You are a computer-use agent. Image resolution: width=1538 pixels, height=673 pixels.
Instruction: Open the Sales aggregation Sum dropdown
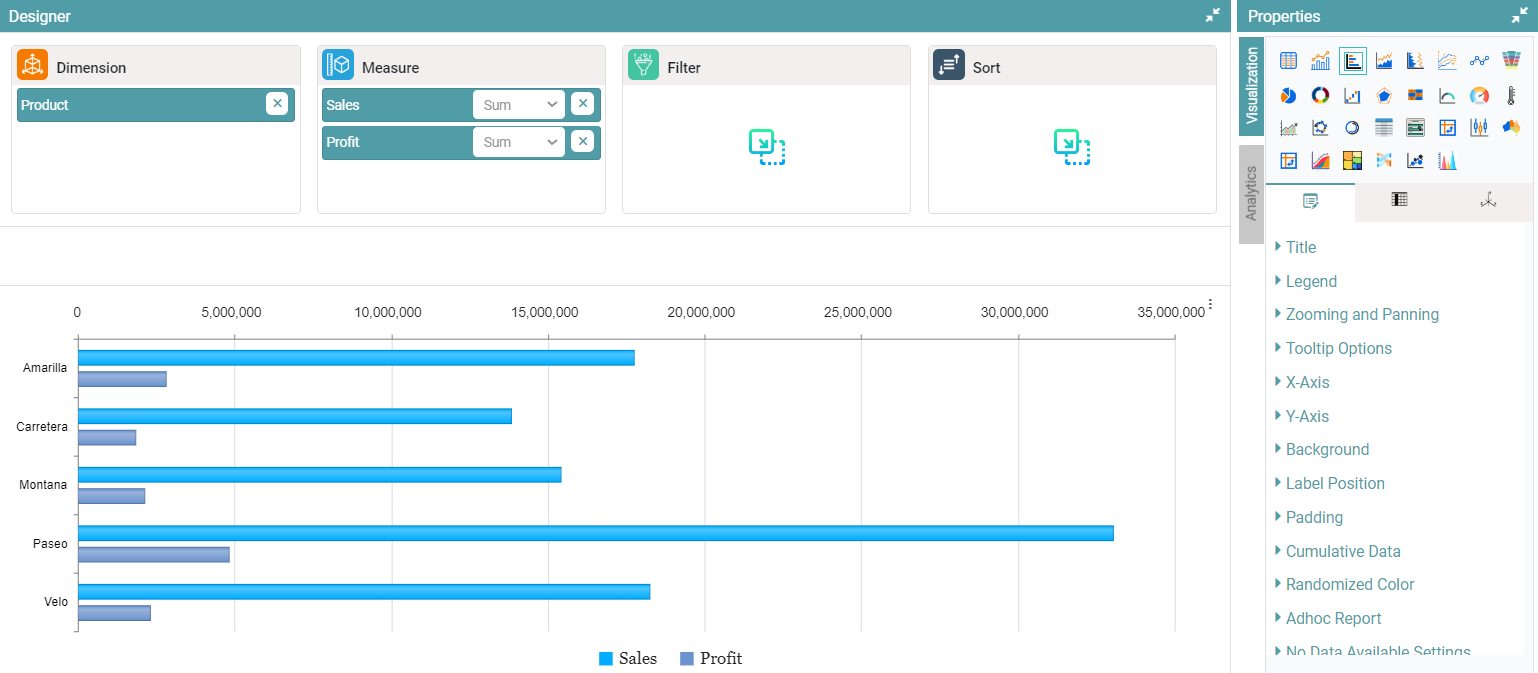point(519,105)
